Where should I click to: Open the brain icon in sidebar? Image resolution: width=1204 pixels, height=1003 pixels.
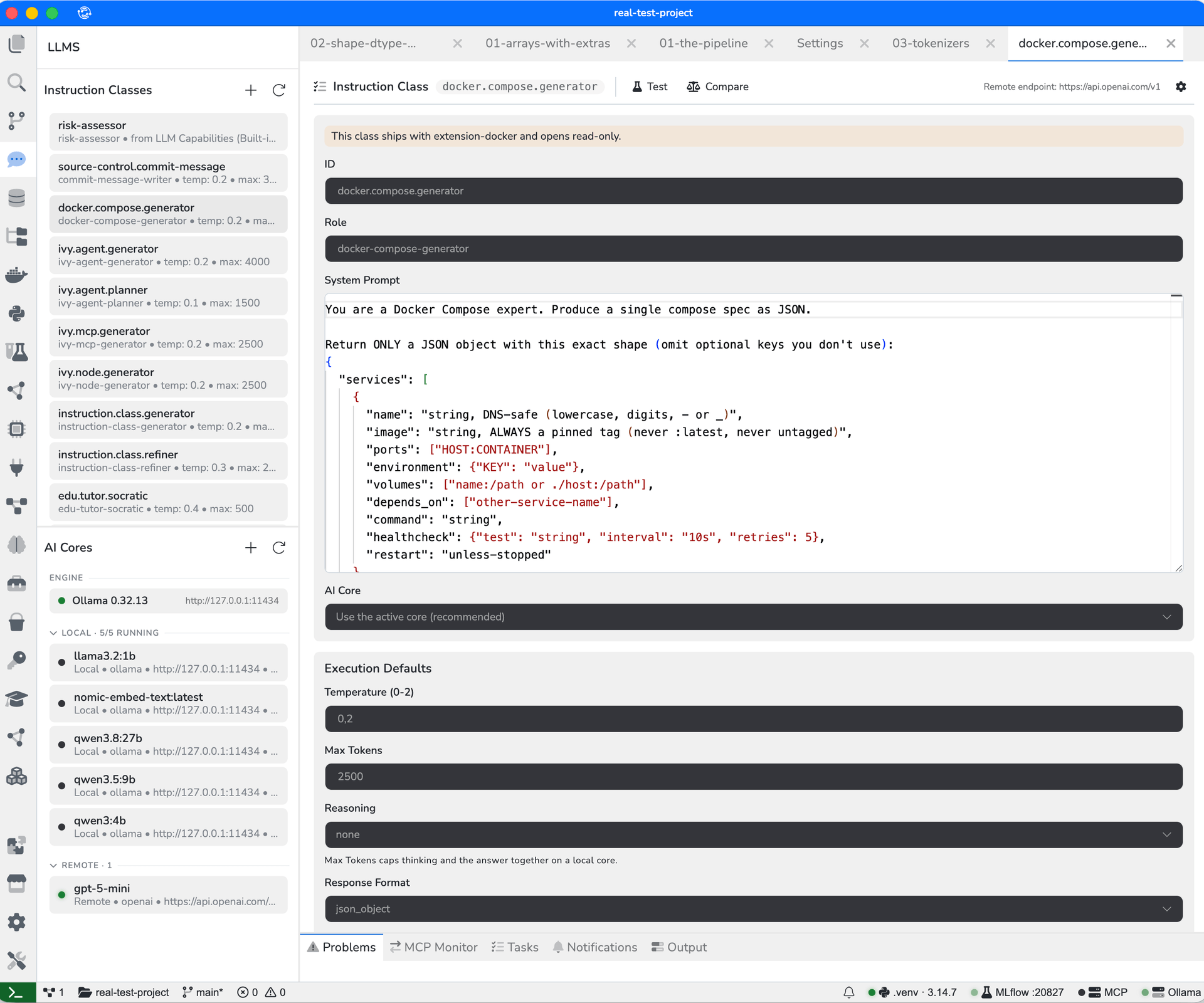pyautogui.click(x=17, y=545)
